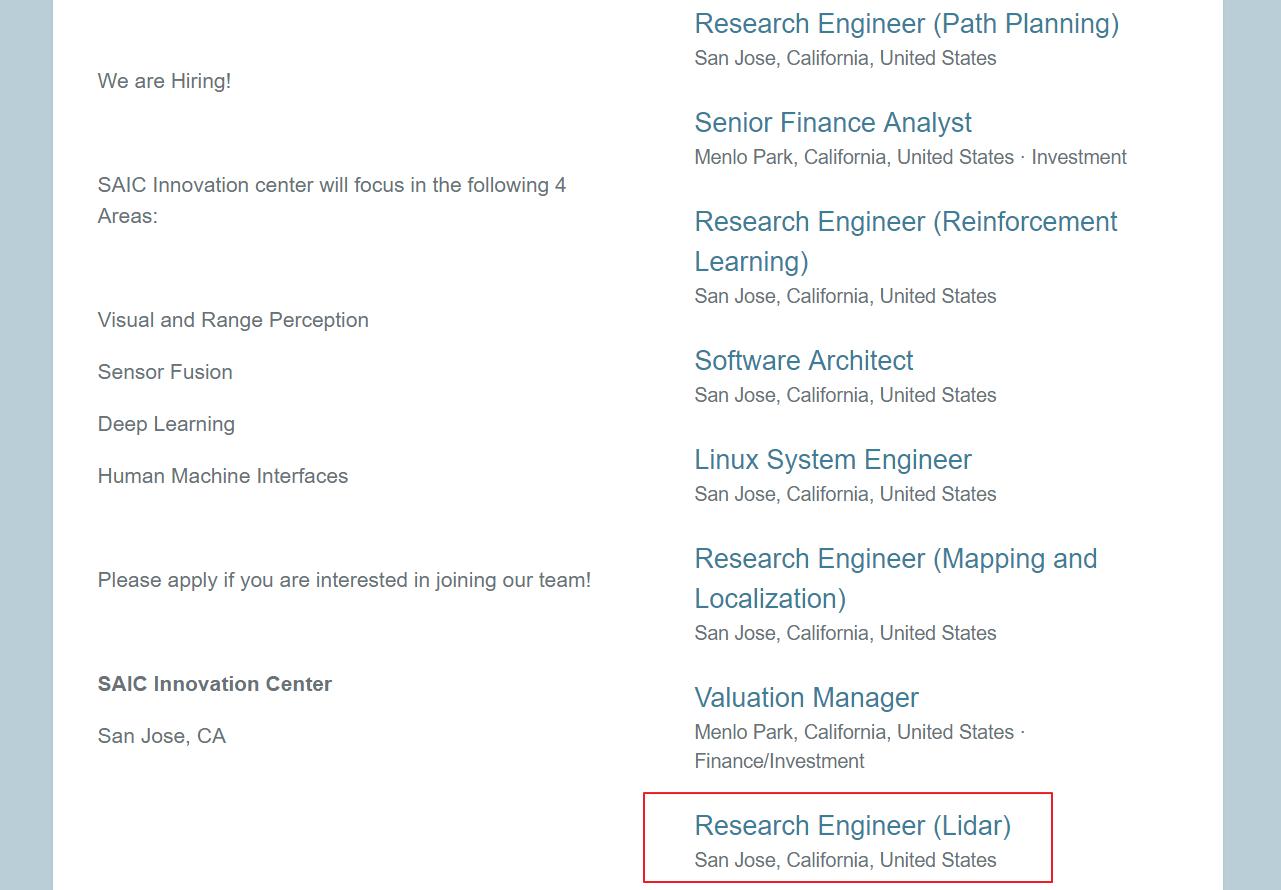Select the Software Architect job link
This screenshot has height=890, width=1281.
[x=803, y=361]
